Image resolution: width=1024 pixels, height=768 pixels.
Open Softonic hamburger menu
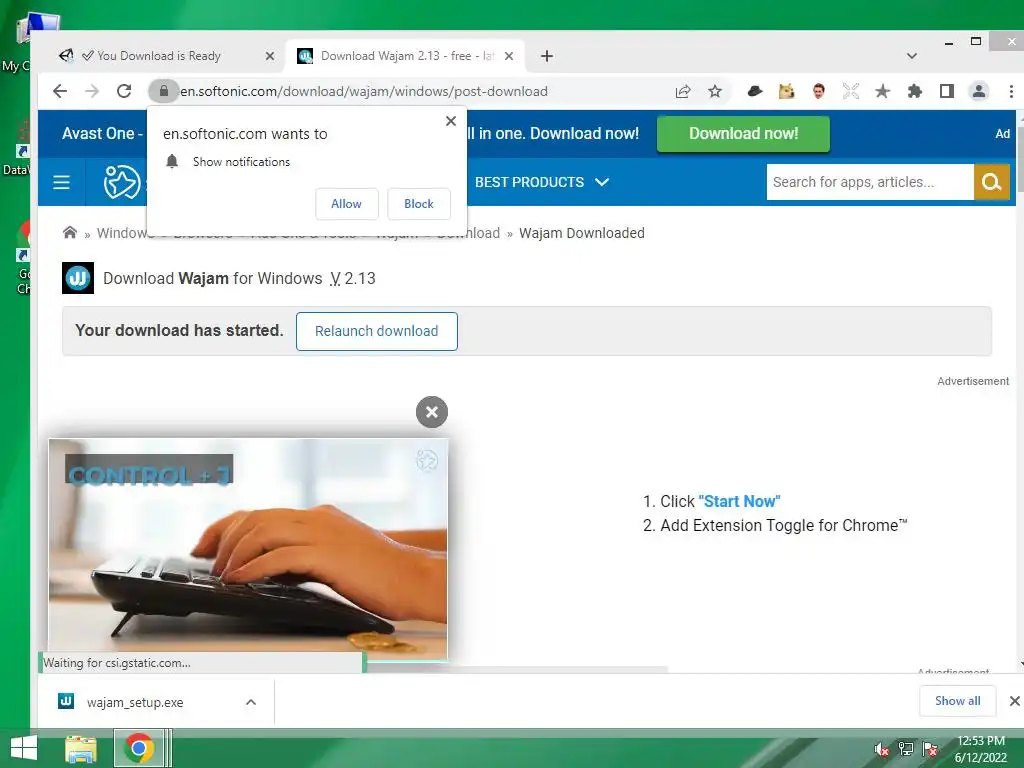pyautogui.click(x=61, y=182)
